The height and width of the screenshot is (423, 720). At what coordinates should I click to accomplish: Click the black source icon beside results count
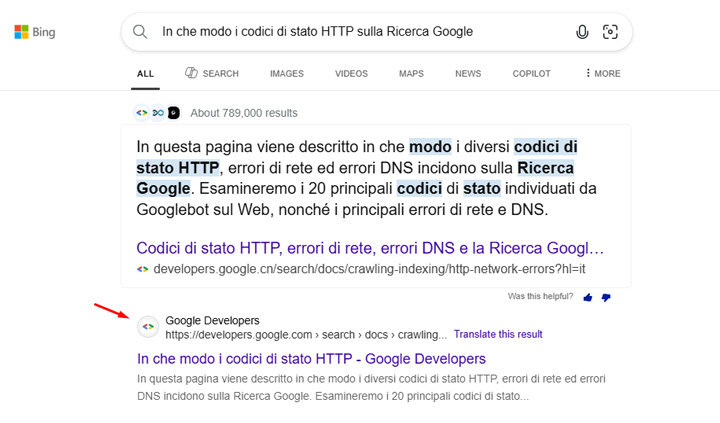point(173,113)
